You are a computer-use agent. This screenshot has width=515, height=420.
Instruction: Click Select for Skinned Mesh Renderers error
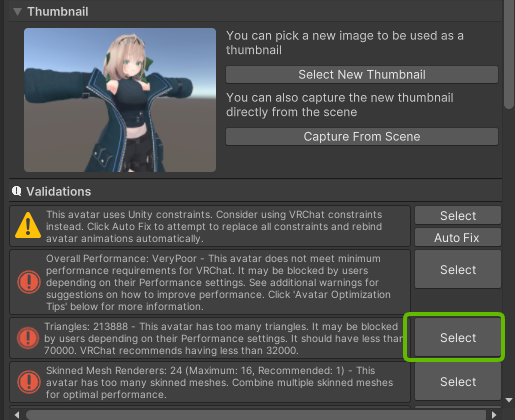(x=458, y=381)
